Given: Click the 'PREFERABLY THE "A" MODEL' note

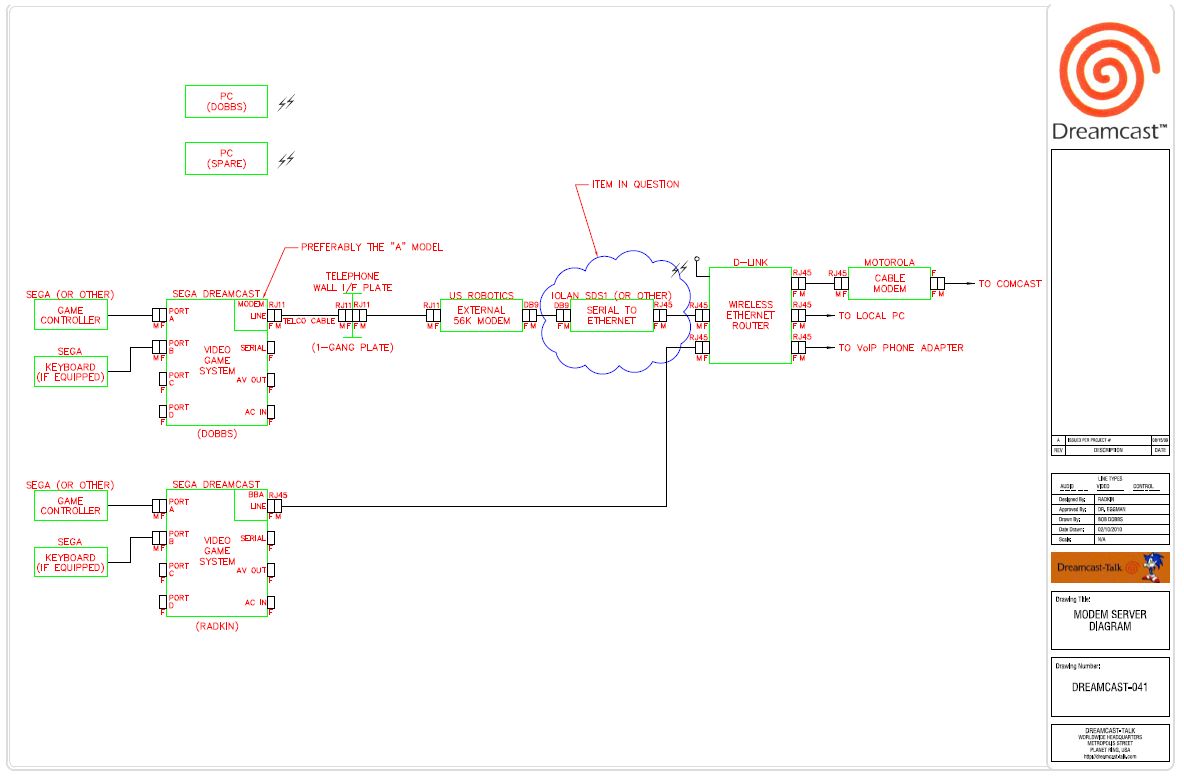Looking at the screenshot, I should point(372,247).
